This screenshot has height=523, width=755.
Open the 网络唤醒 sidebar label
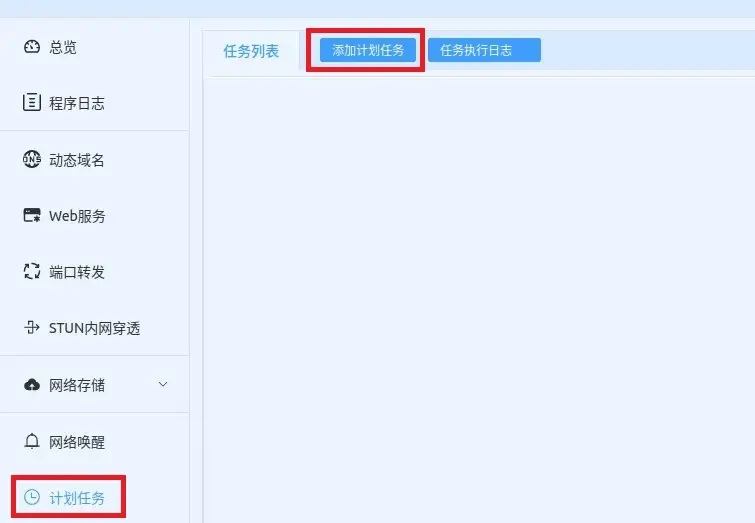(x=77, y=442)
